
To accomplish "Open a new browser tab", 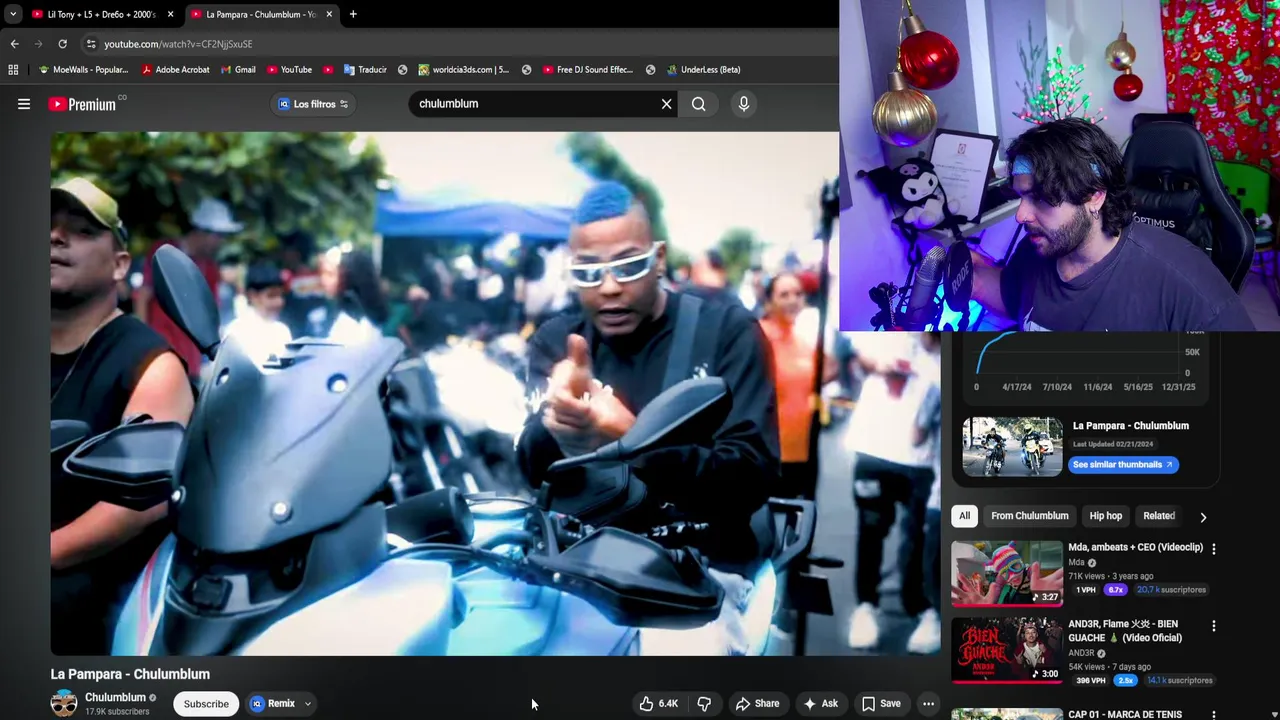I will (x=353, y=14).
